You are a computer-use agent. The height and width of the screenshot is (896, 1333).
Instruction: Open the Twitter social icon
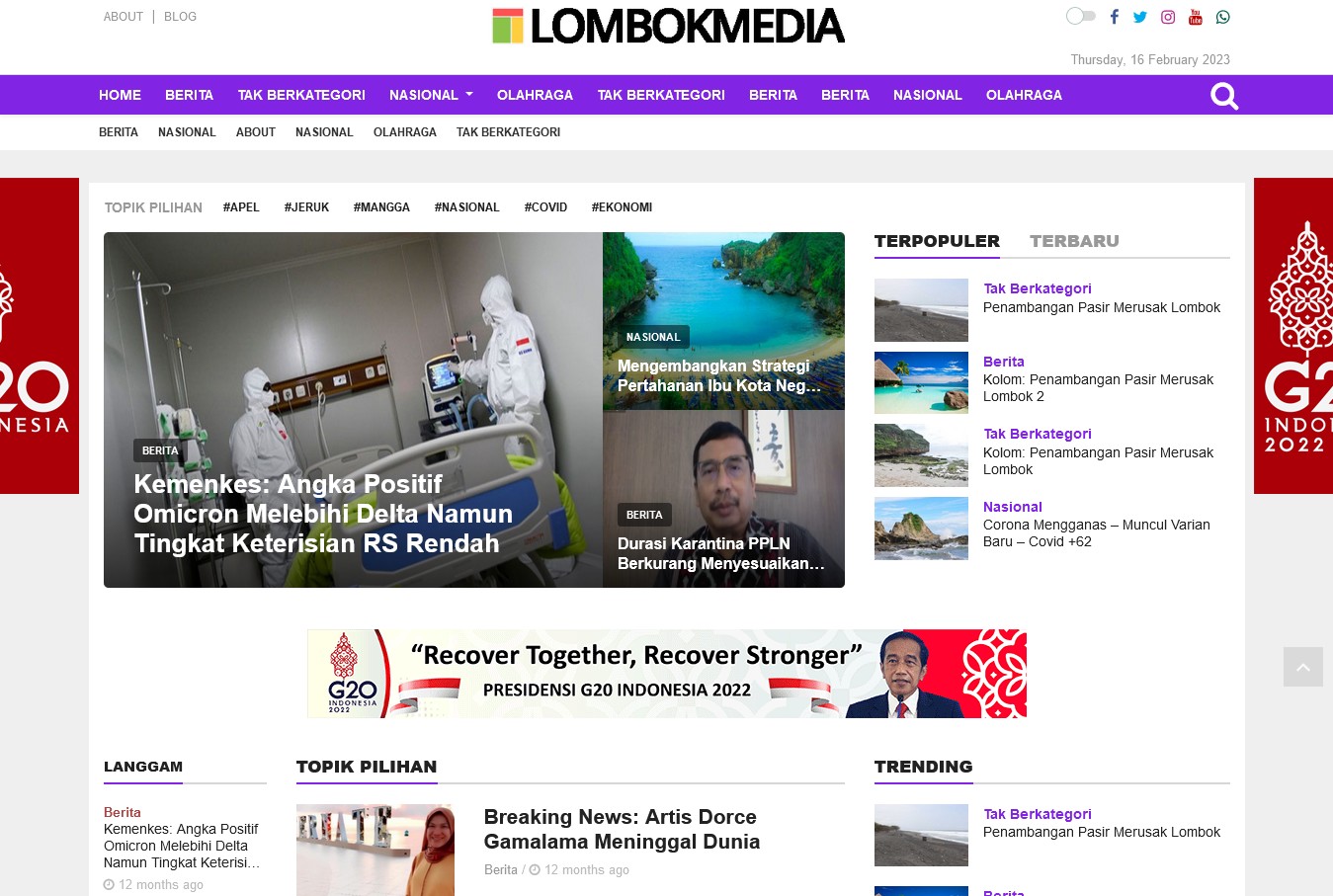tap(1140, 17)
